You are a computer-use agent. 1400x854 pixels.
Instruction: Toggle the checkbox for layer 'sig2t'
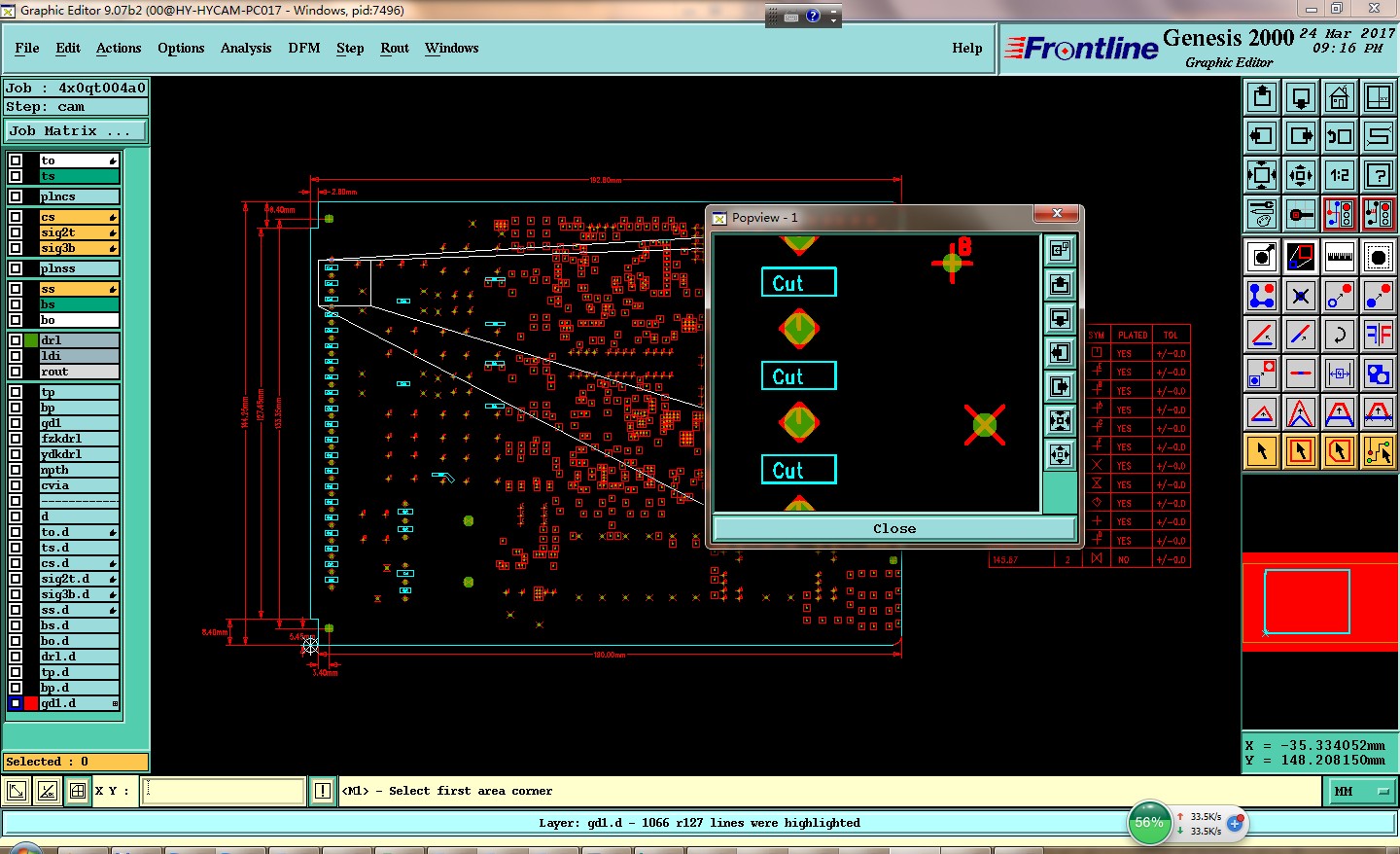tap(16, 232)
